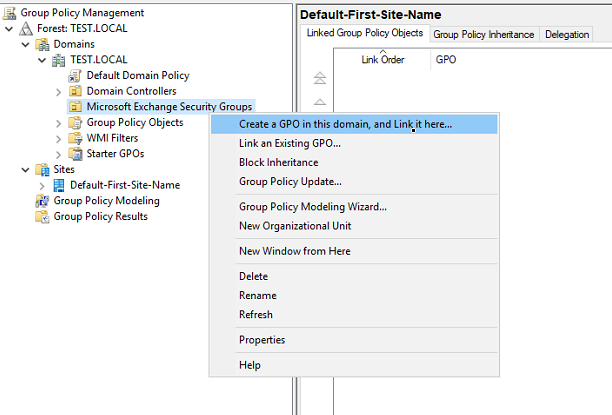Select Group Policy Objects label in tree
The image size is (612, 415).
(x=135, y=123)
